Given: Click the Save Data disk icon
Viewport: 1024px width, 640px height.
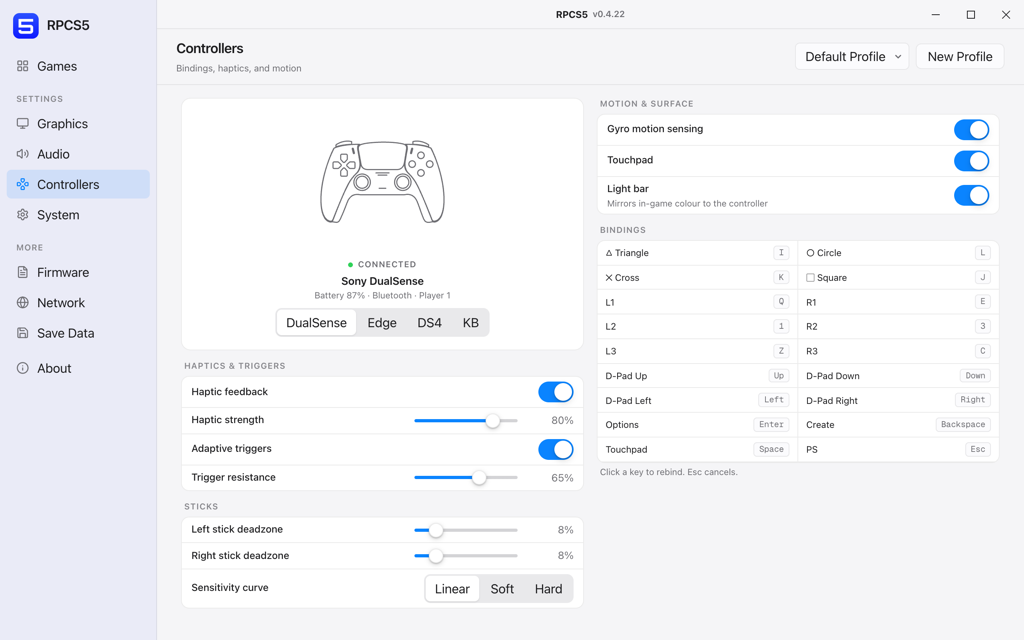Looking at the screenshot, I should [x=23, y=333].
